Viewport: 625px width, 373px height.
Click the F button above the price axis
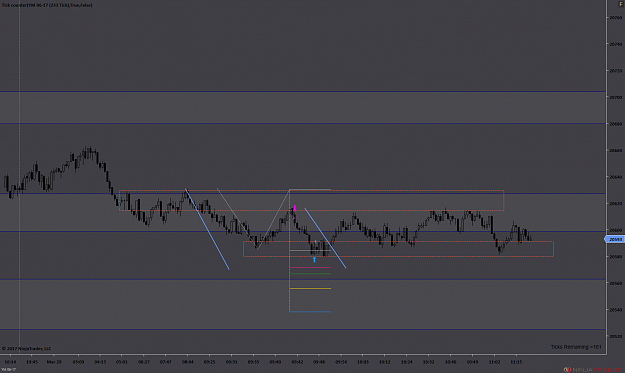tap(621, 4)
